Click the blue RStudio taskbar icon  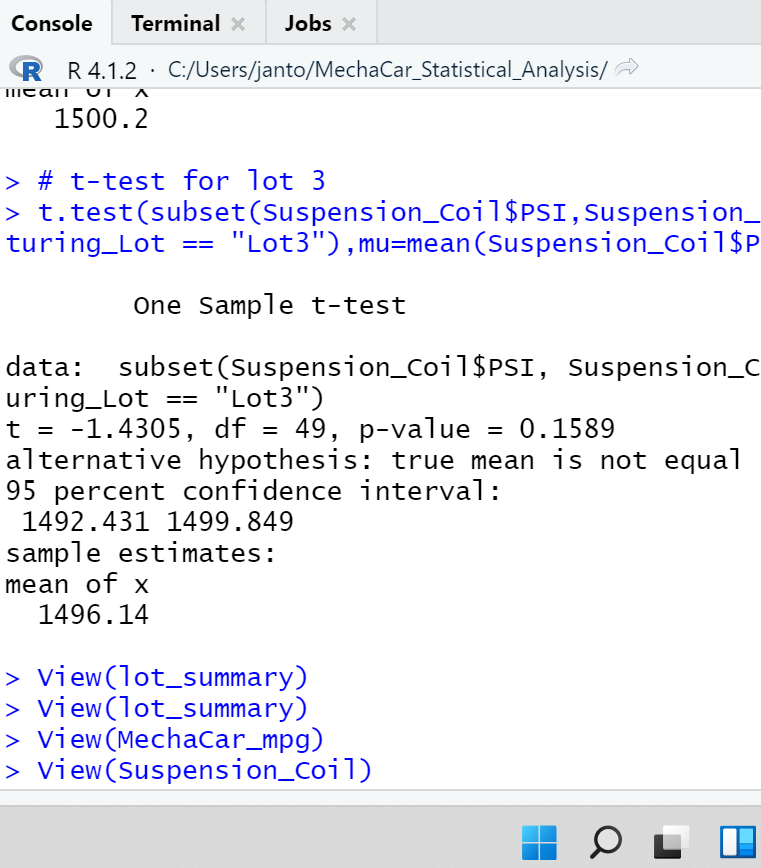(x=736, y=842)
